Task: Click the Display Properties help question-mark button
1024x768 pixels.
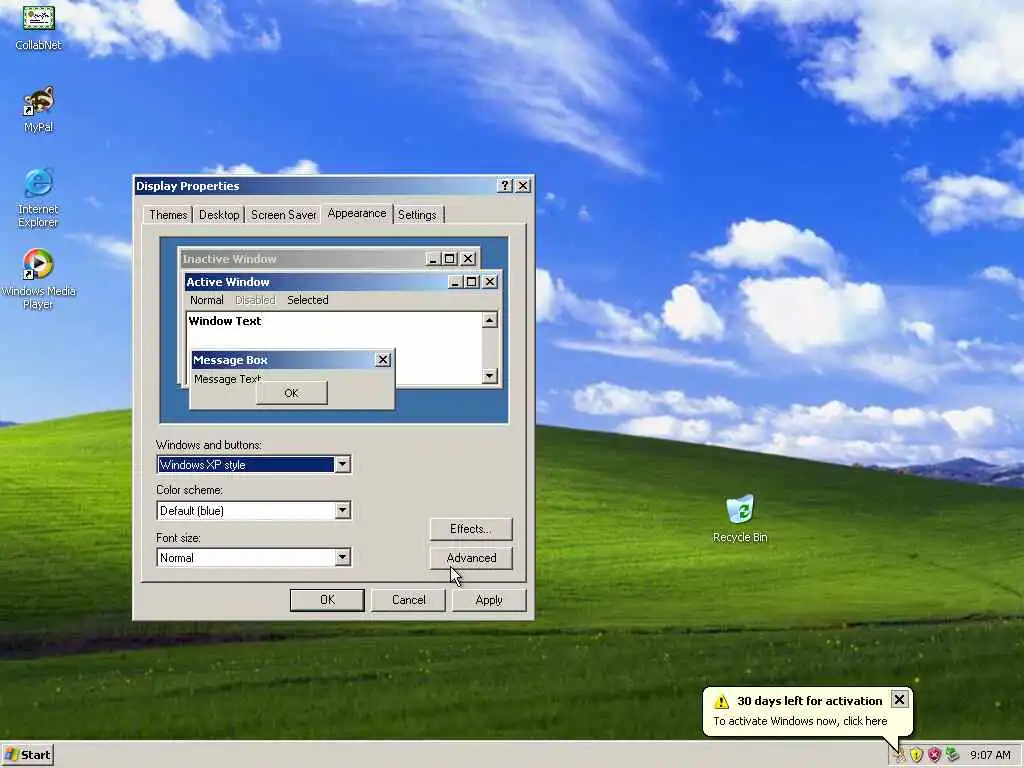Action: [x=504, y=185]
